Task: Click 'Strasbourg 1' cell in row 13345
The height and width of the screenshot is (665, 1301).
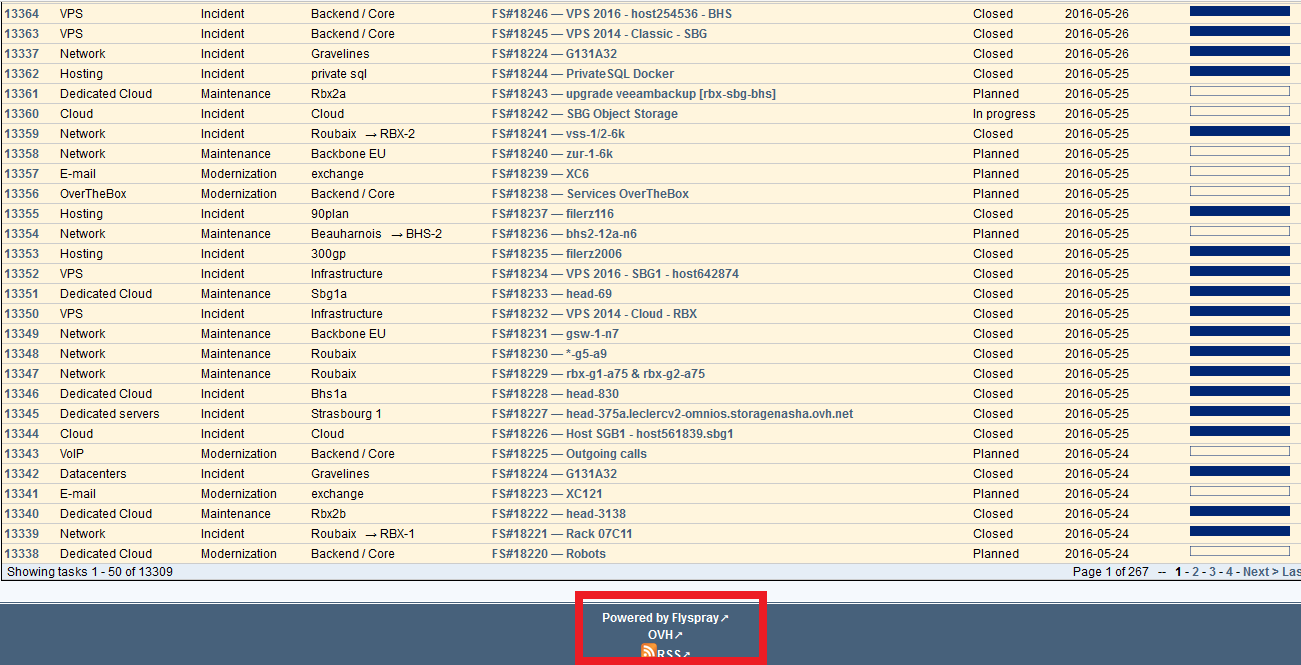Action: 346,414
